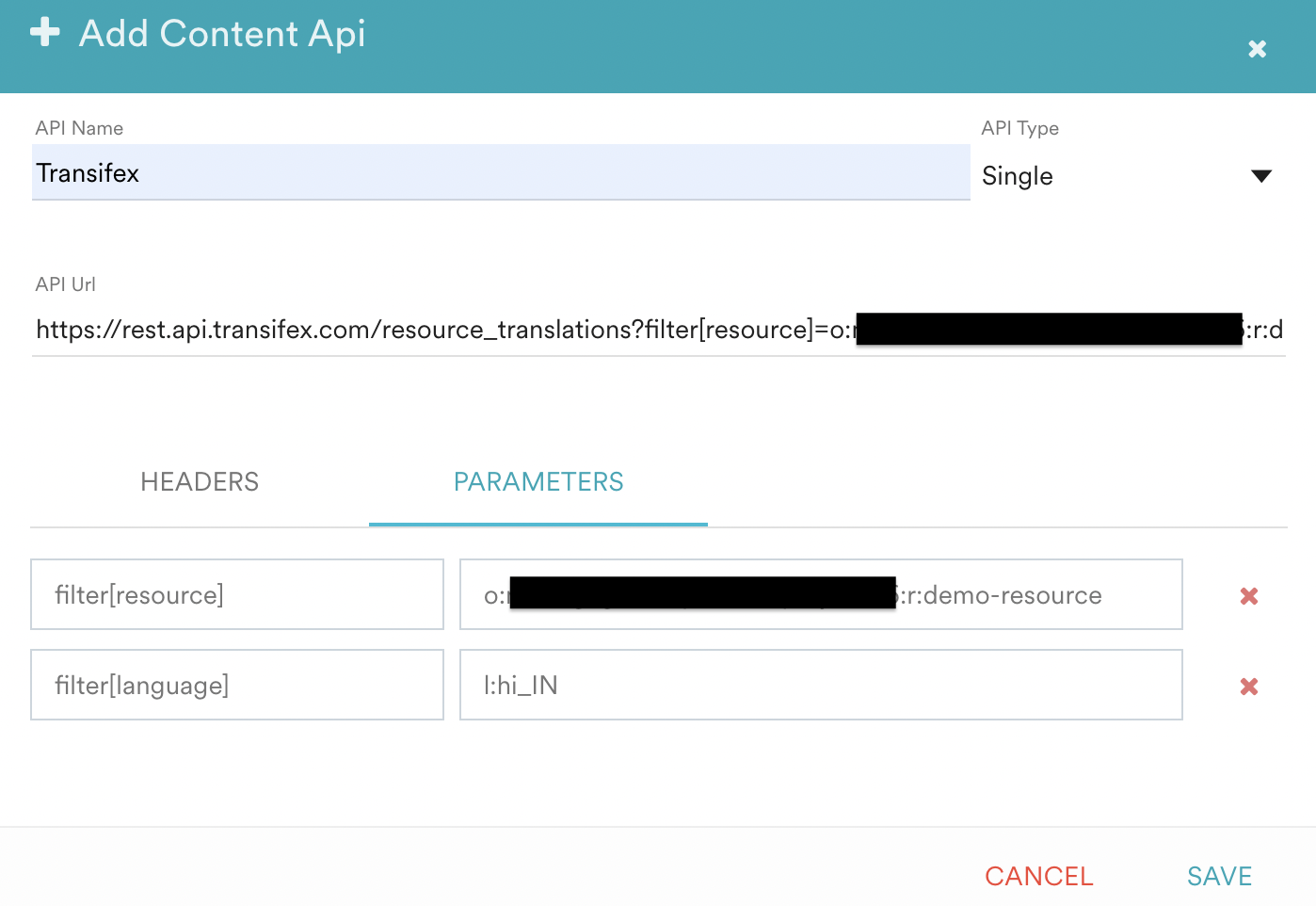The height and width of the screenshot is (906, 1316).
Task: Switch to the HEADERS tab
Action: tap(200, 482)
